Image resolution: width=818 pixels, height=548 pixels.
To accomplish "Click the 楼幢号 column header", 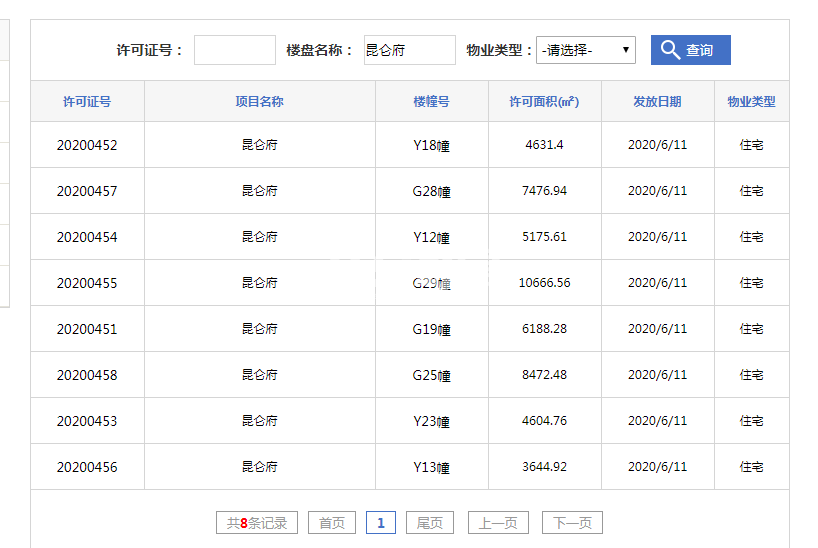I will click(431, 101).
